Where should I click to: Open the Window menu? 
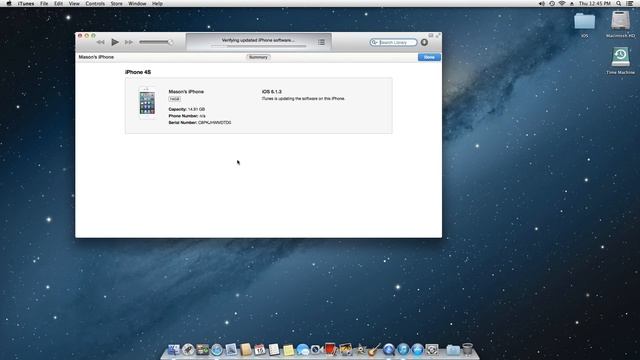click(x=137, y=4)
